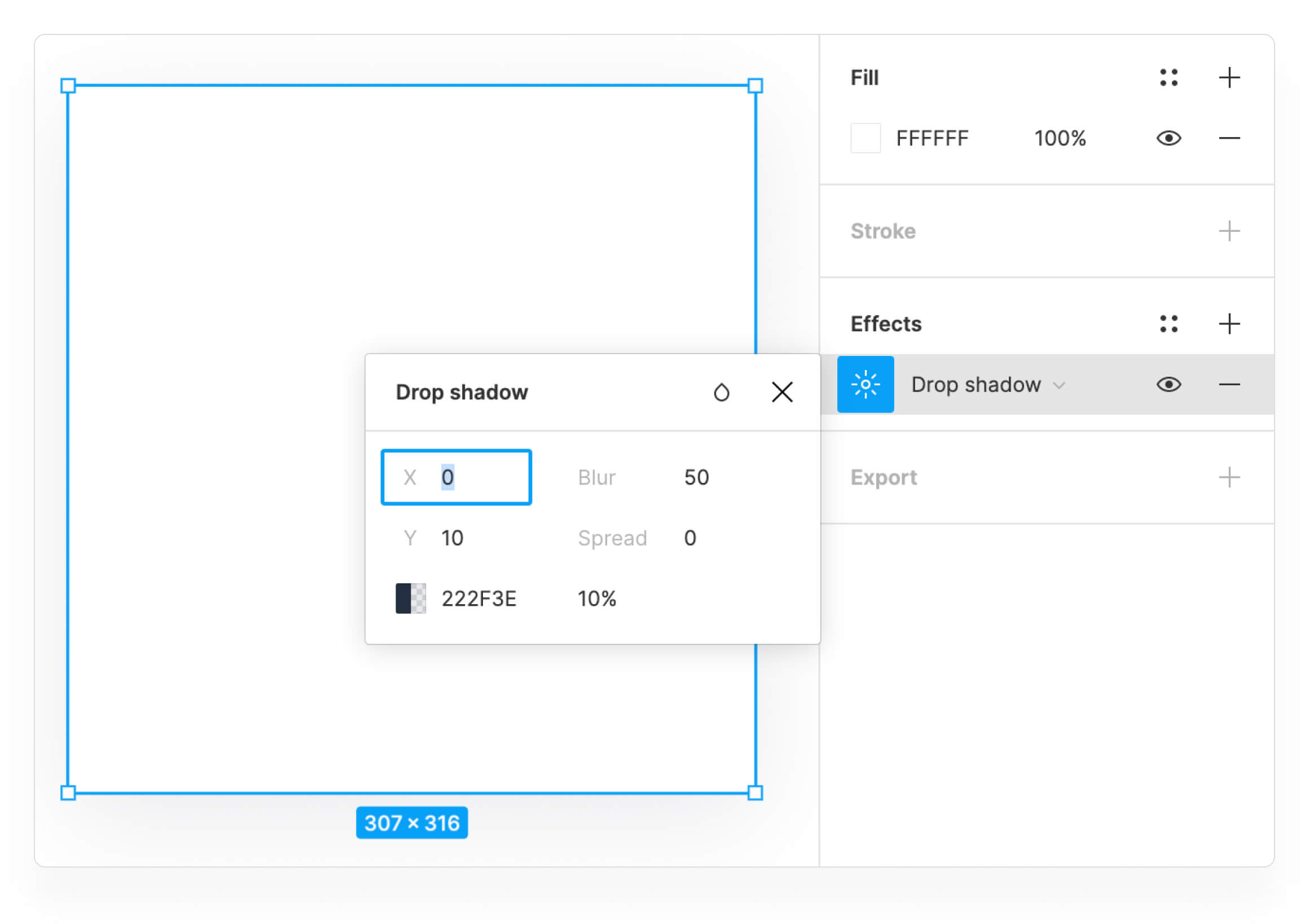Click the 222F3E shadow color swatch
The image size is (1309, 924).
point(411,598)
